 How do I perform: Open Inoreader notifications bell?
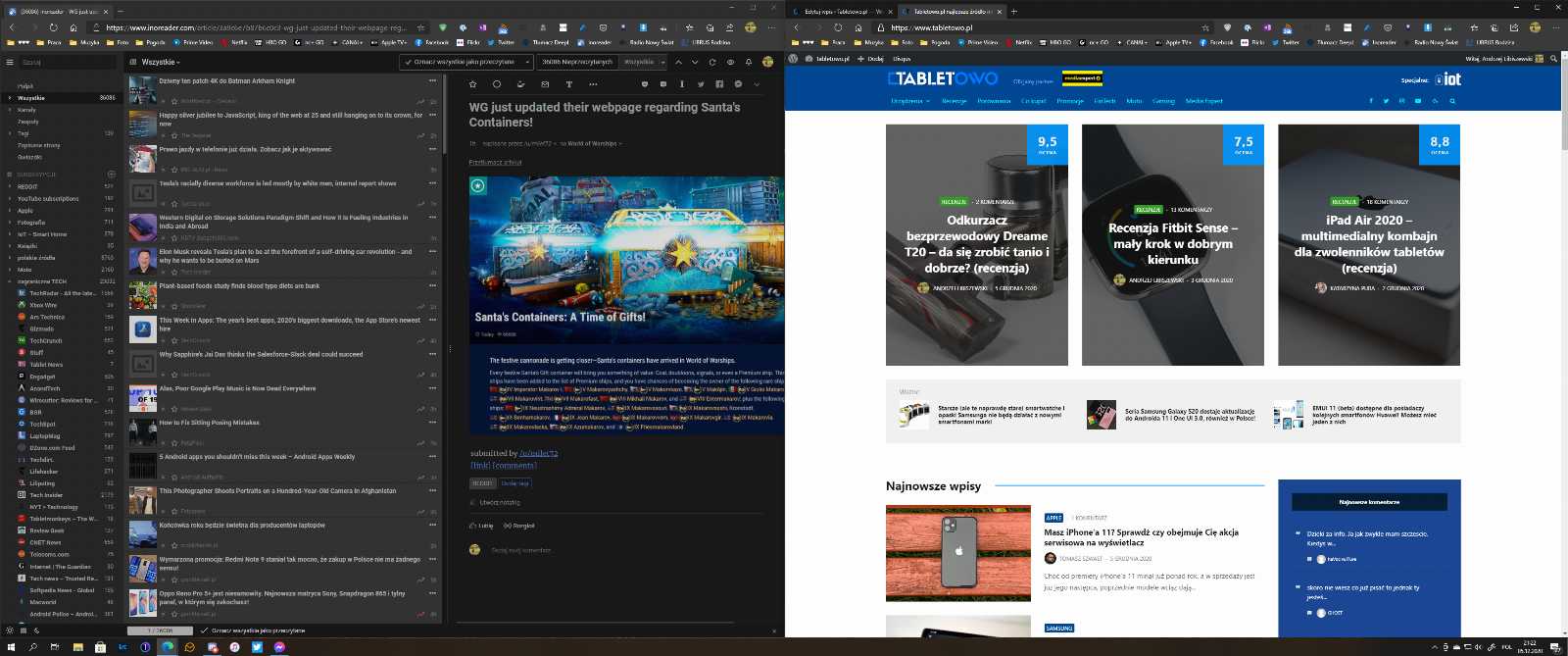(749, 62)
